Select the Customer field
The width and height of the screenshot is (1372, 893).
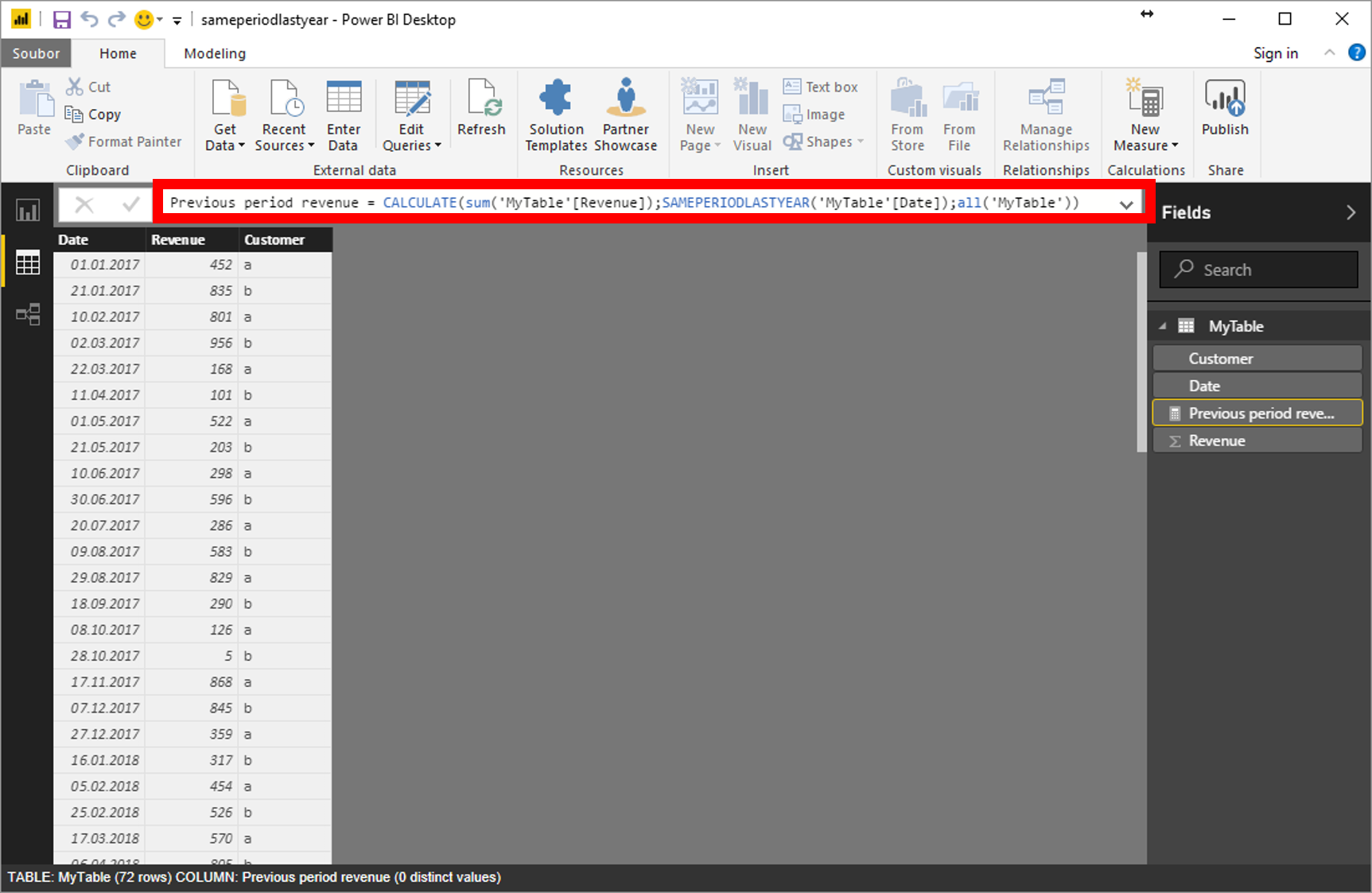[1257, 359]
